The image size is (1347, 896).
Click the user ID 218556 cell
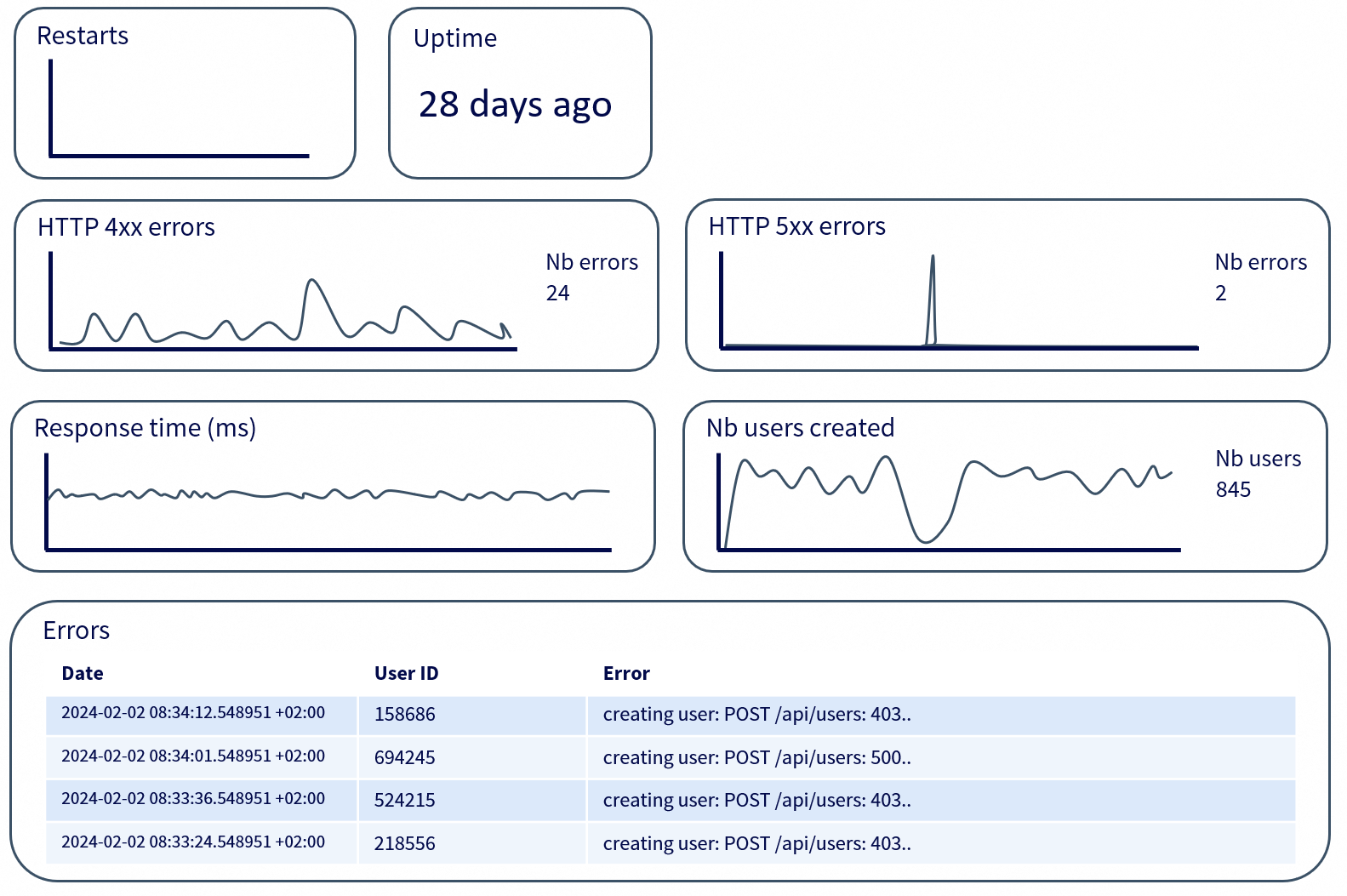pyautogui.click(x=405, y=844)
